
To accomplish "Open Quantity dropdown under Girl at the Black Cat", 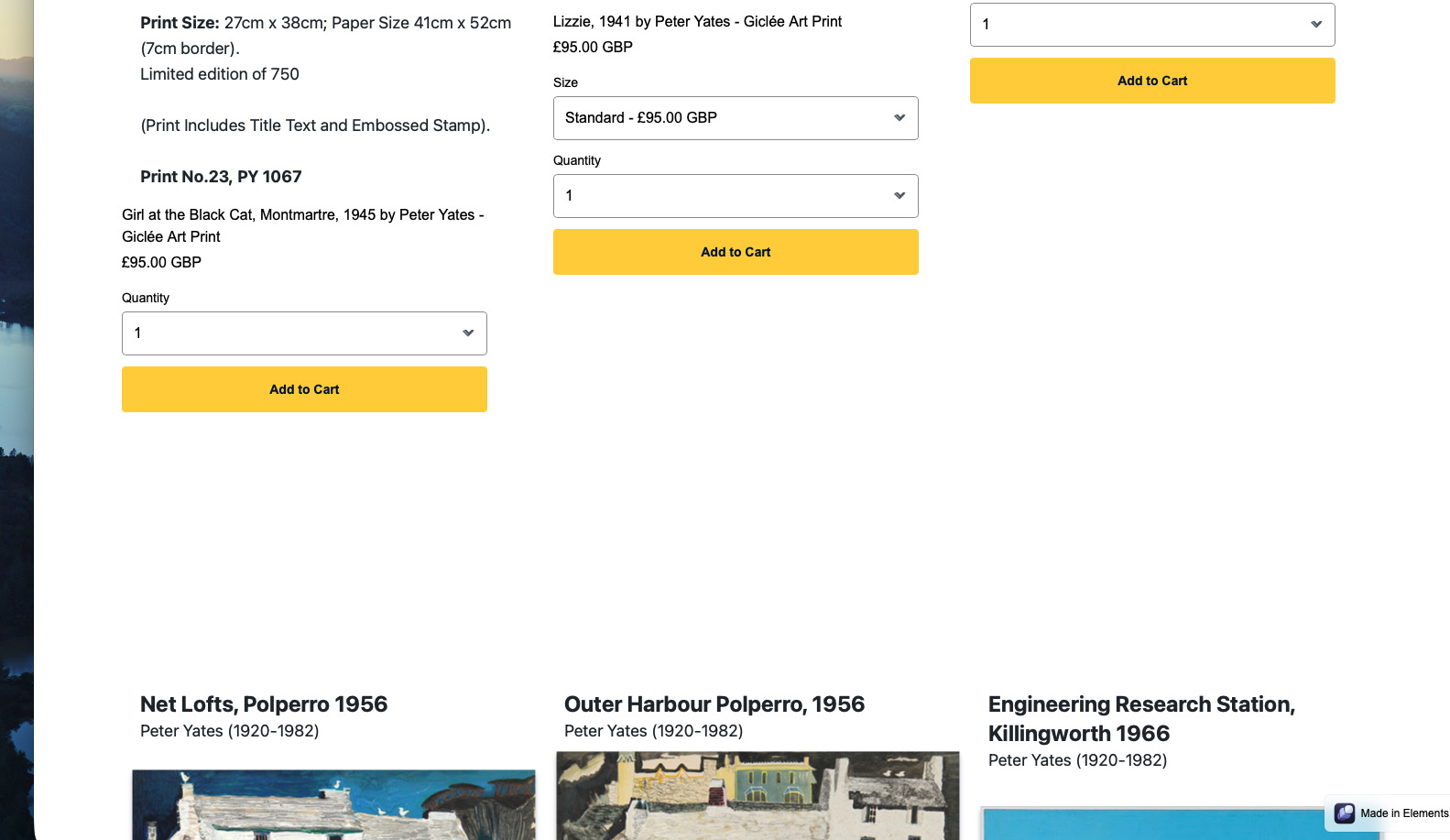I will point(304,333).
